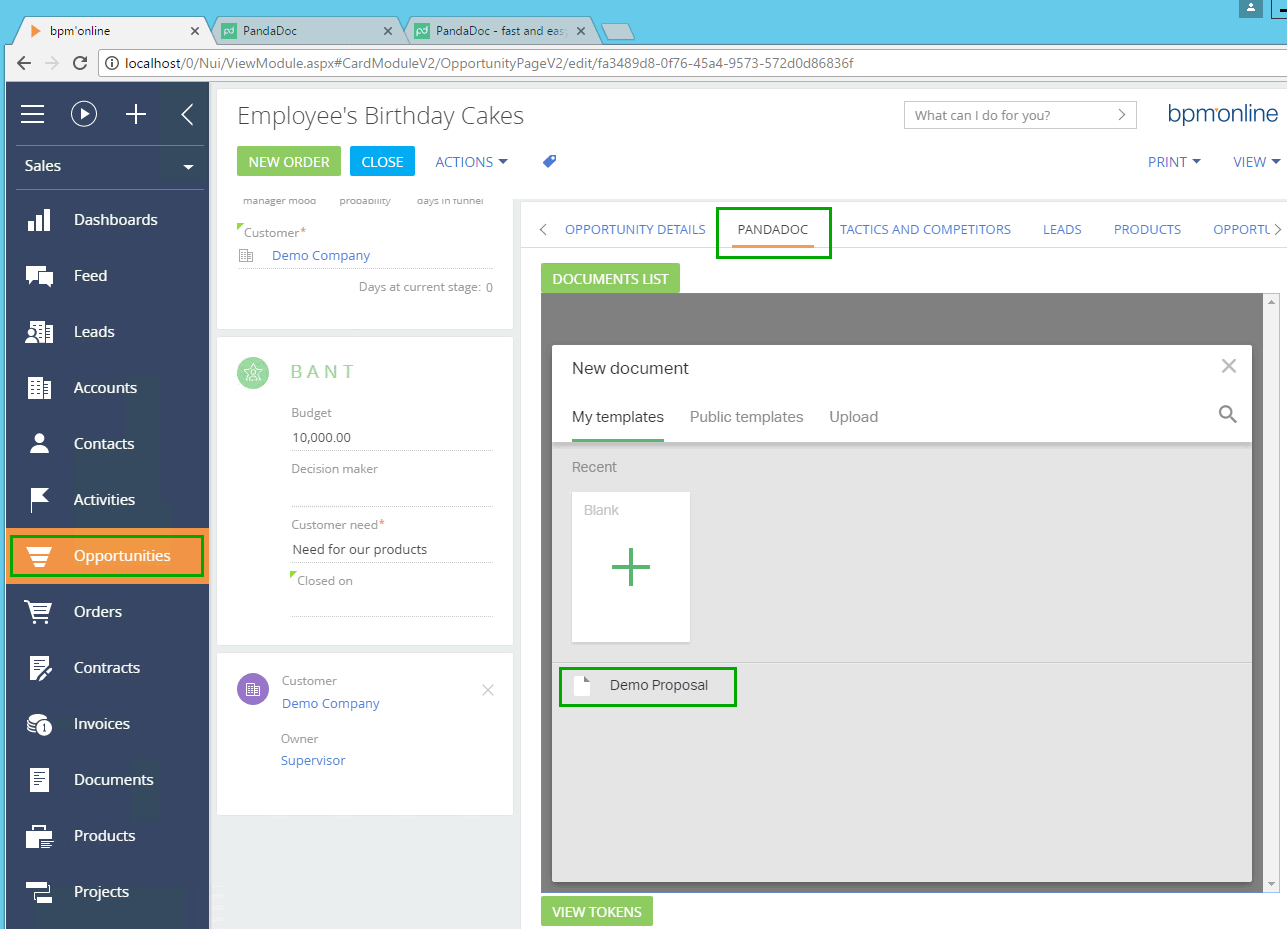Click the BANT star icon

click(253, 372)
